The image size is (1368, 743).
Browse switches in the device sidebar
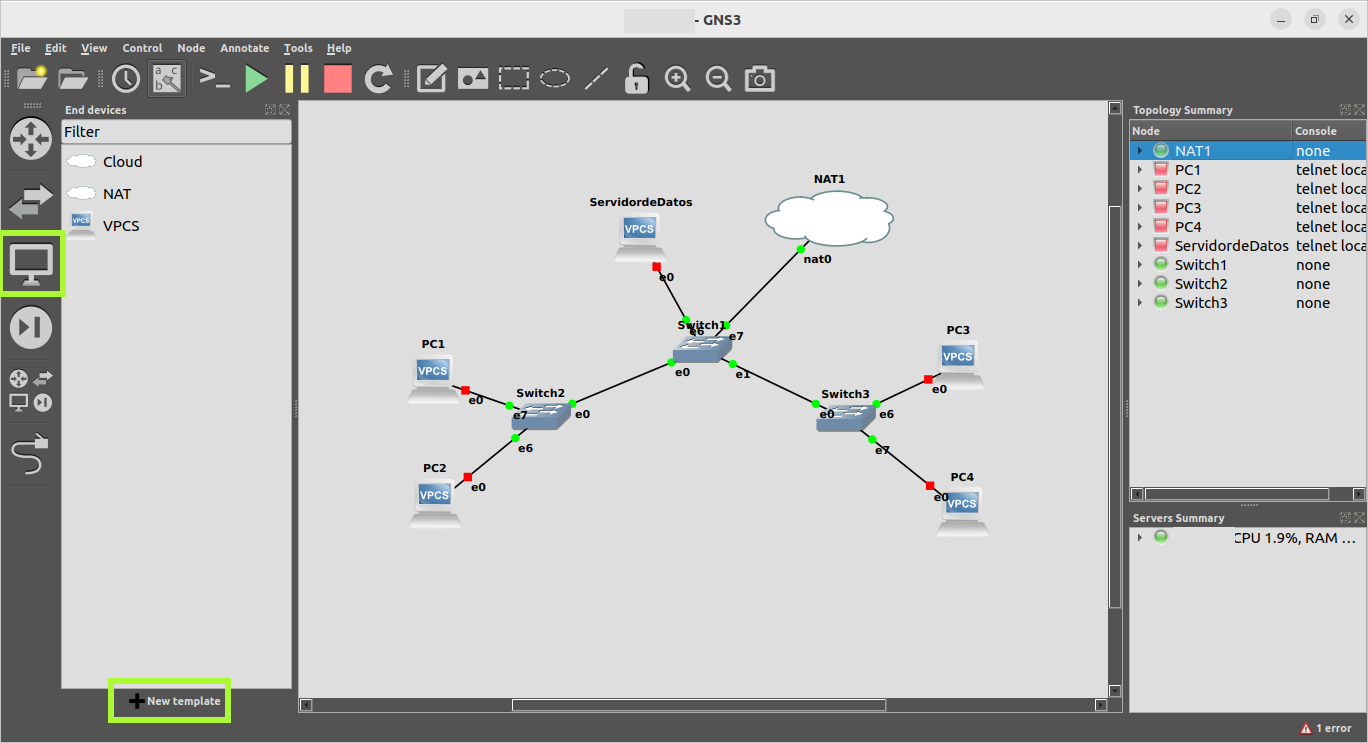click(x=31, y=203)
